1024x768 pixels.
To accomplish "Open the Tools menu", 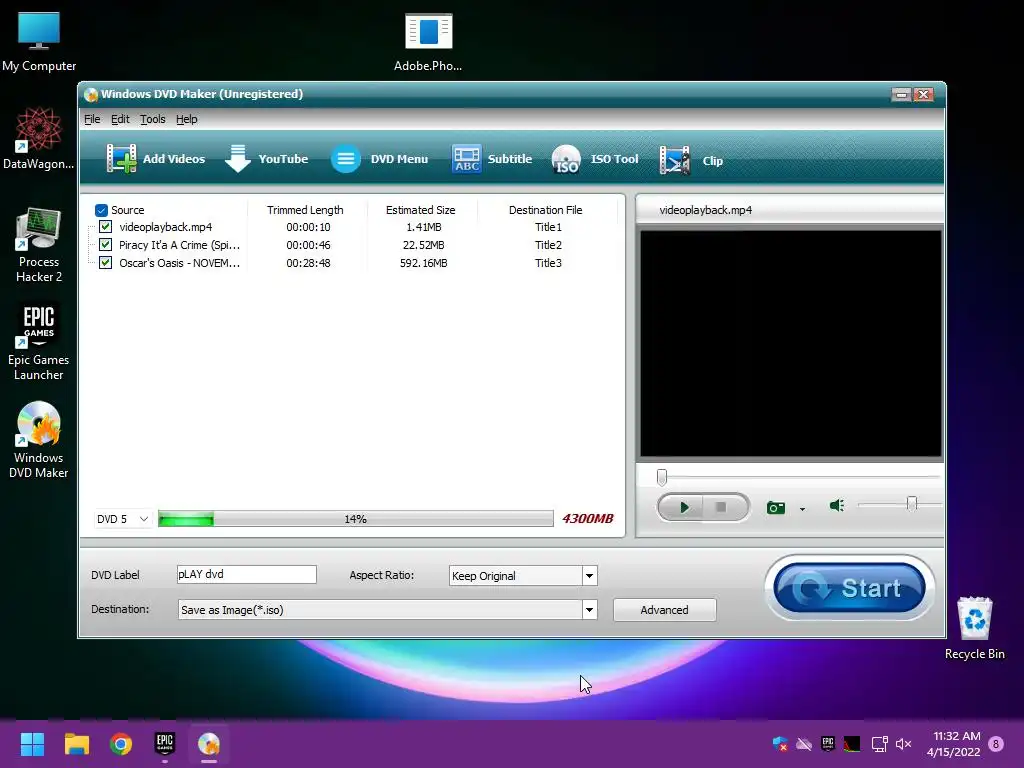I will [x=153, y=119].
